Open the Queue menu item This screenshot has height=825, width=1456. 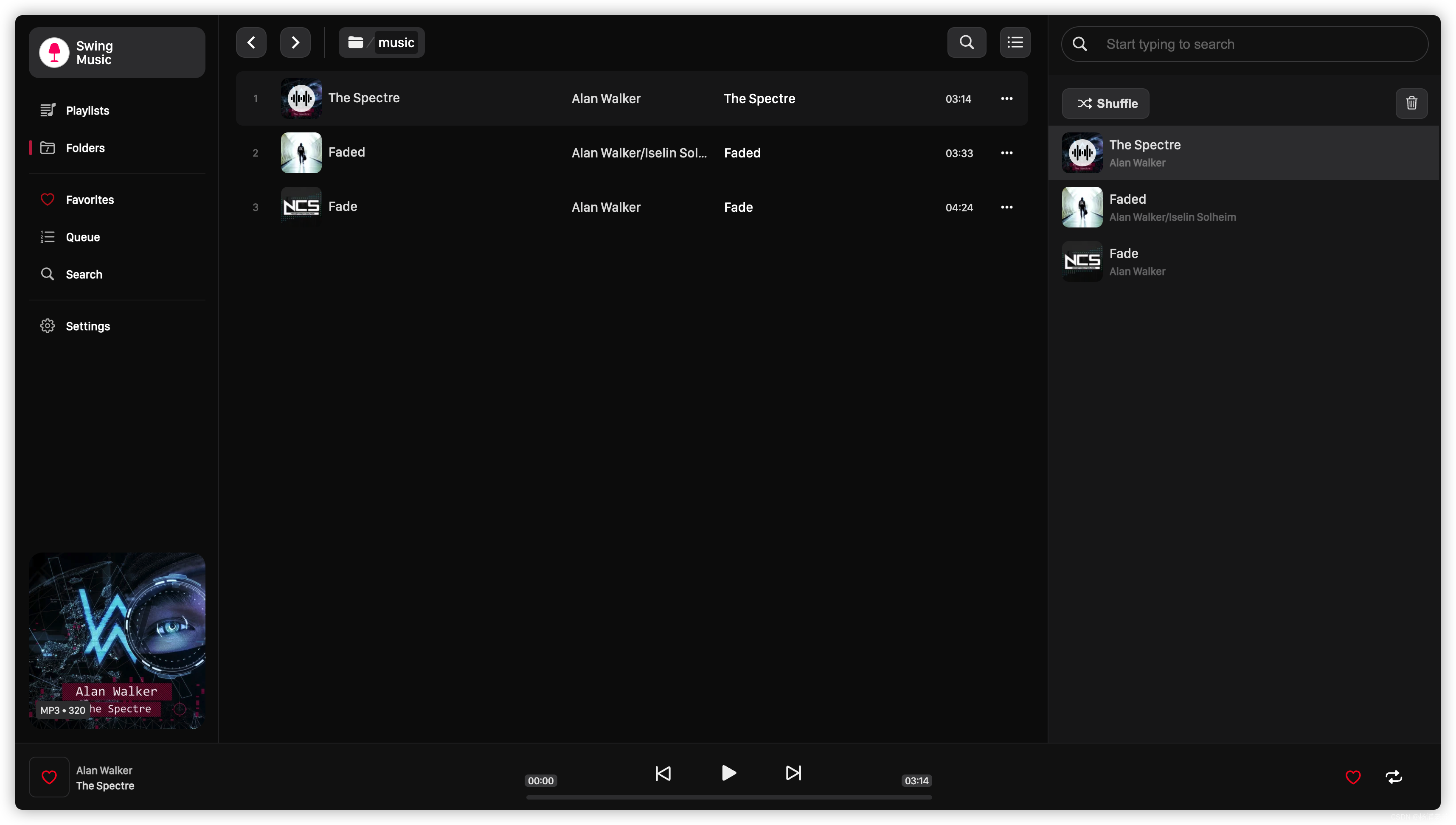[x=82, y=237]
